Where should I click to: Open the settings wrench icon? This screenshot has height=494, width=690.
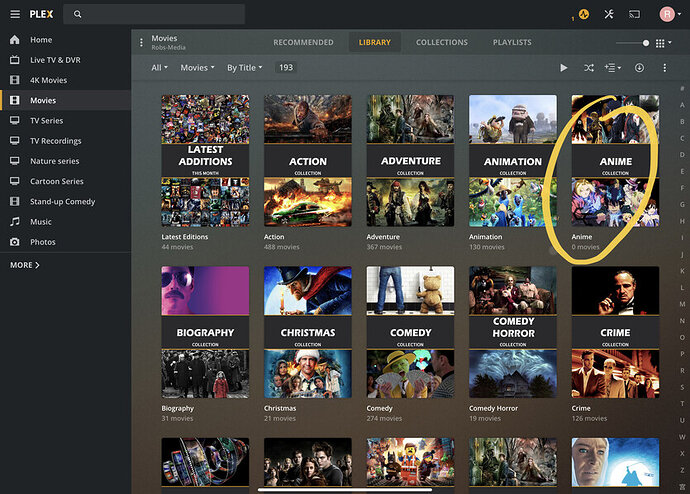click(x=609, y=14)
